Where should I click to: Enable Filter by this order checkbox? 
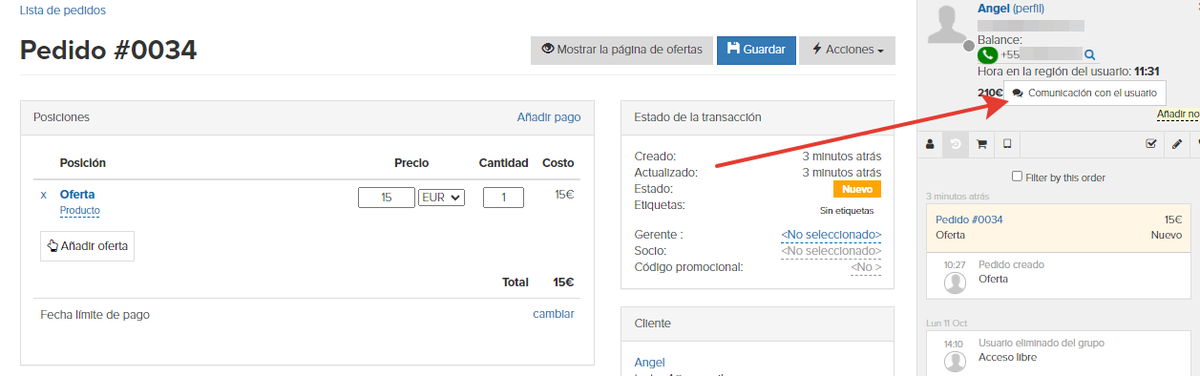[x=1017, y=177]
